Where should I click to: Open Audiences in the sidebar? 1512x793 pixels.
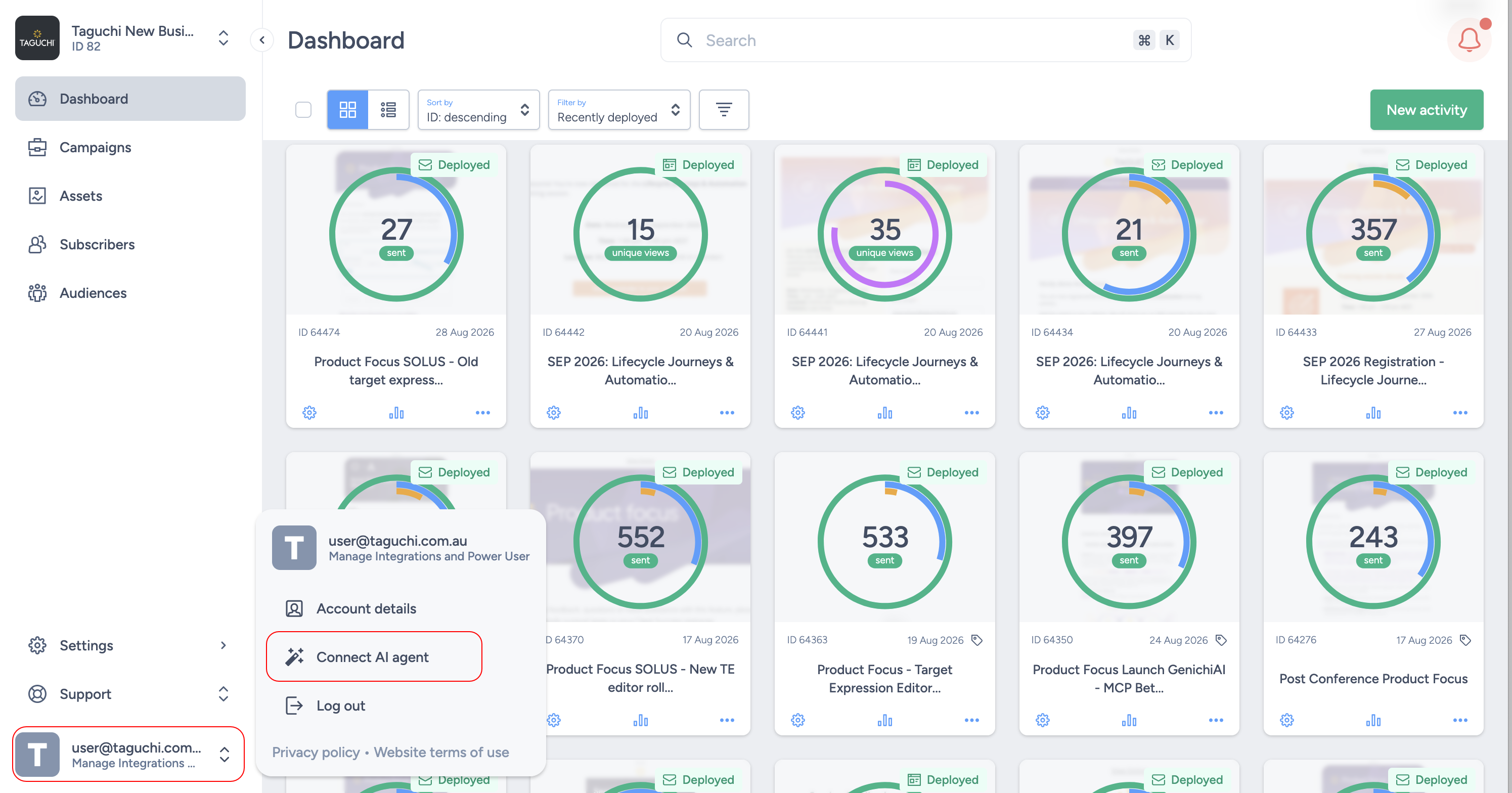(x=130, y=293)
